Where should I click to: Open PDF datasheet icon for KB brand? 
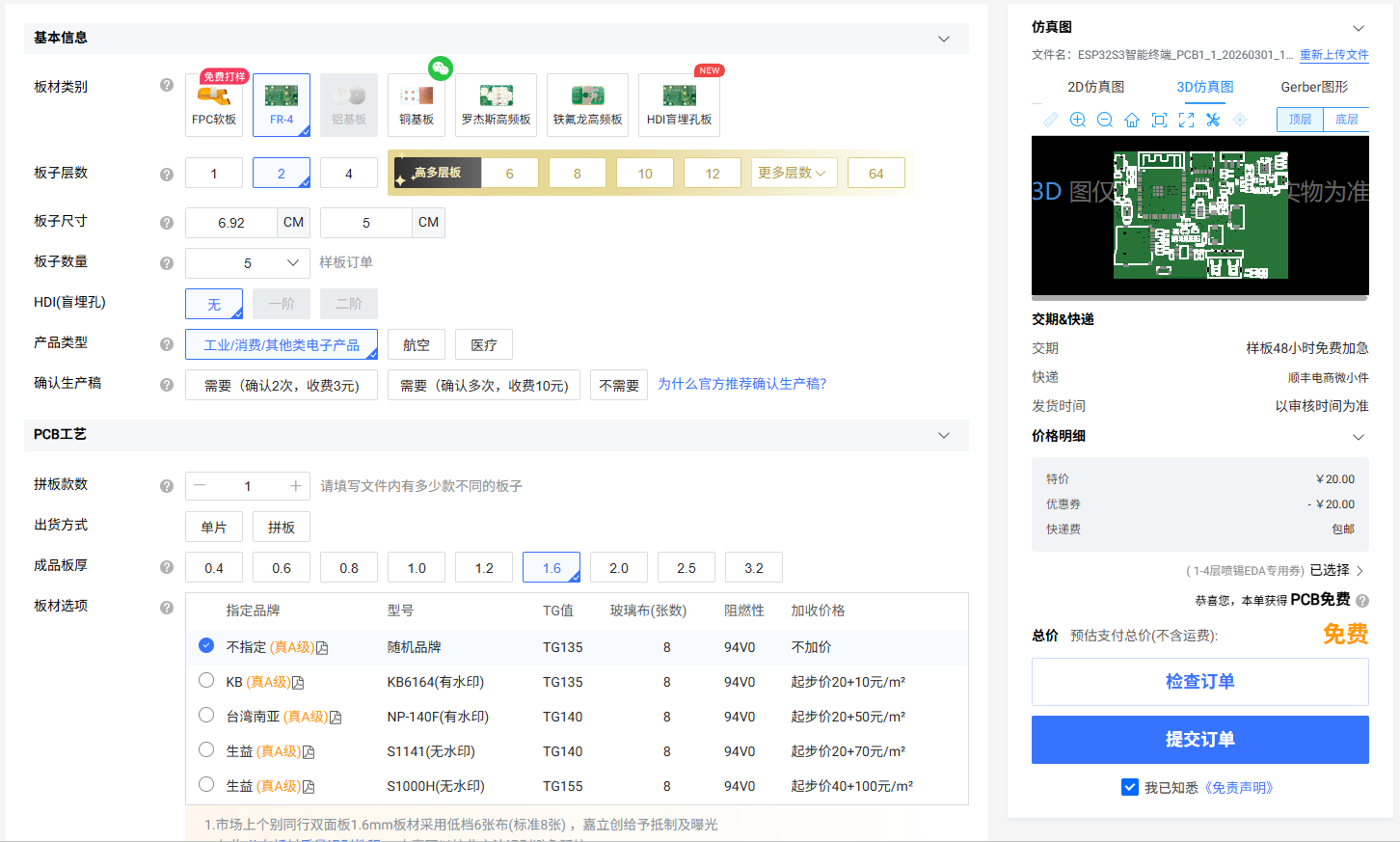[x=298, y=683]
